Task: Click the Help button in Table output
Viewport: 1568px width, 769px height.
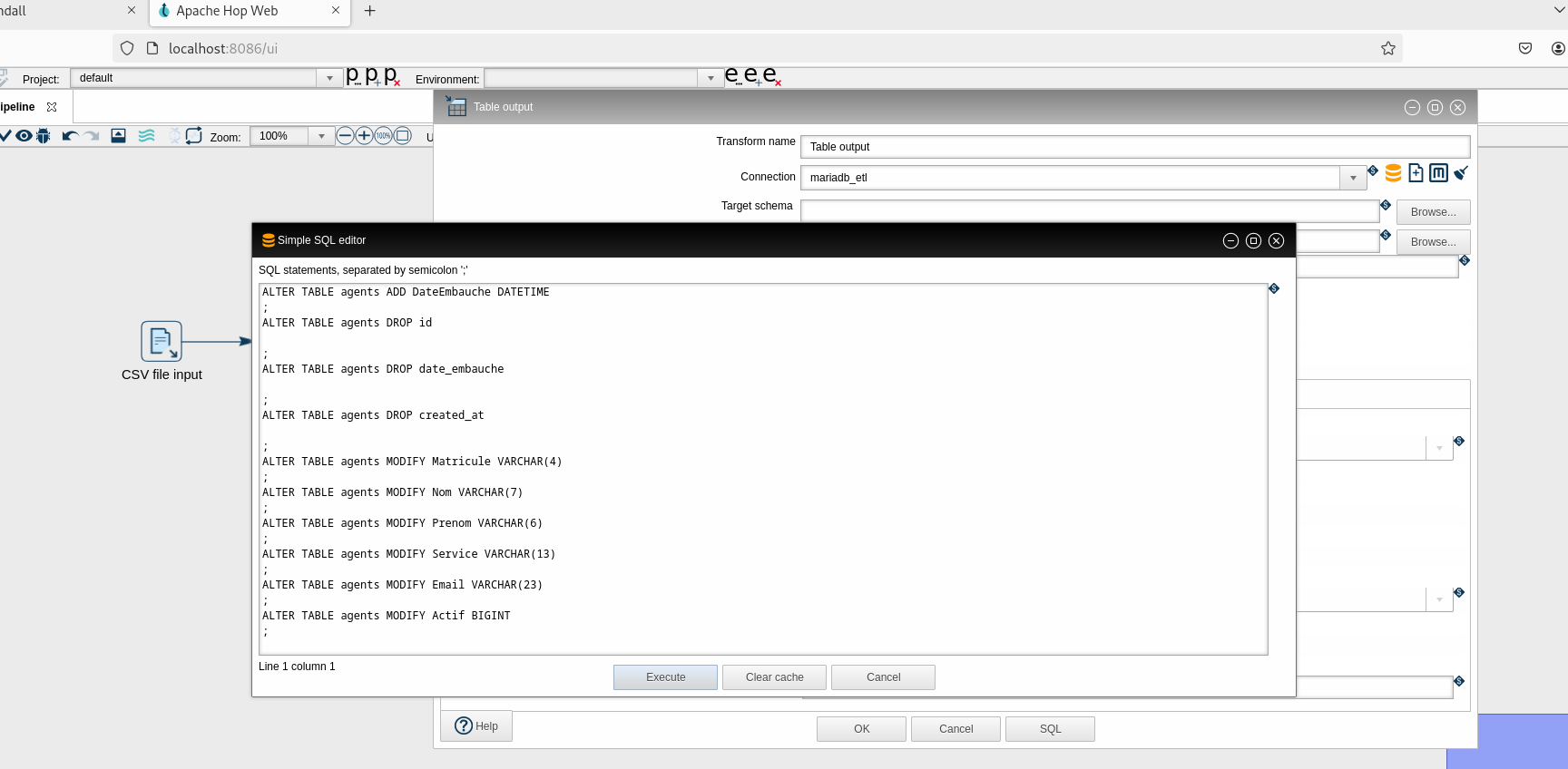Action: pos(477,726)
